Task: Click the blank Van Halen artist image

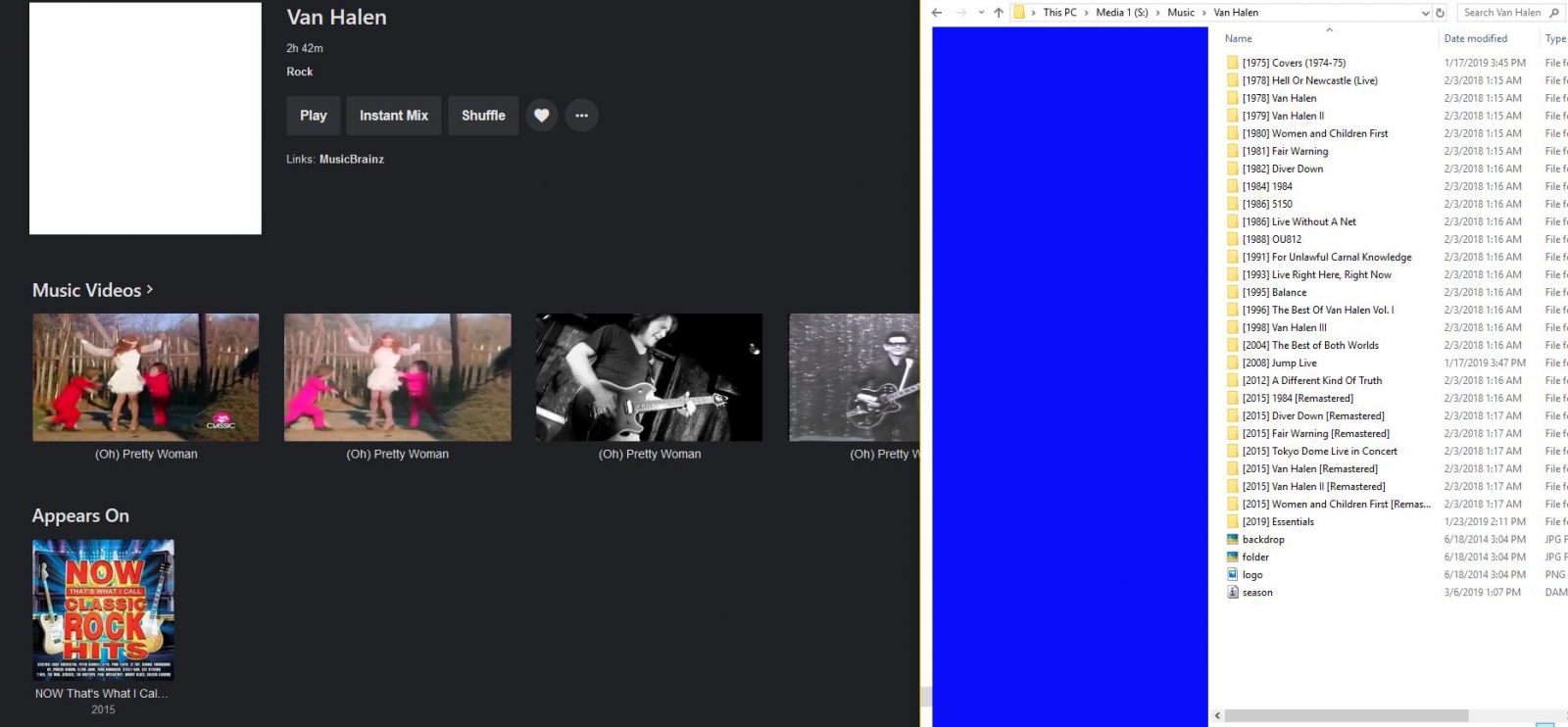Action: (145, 118)
